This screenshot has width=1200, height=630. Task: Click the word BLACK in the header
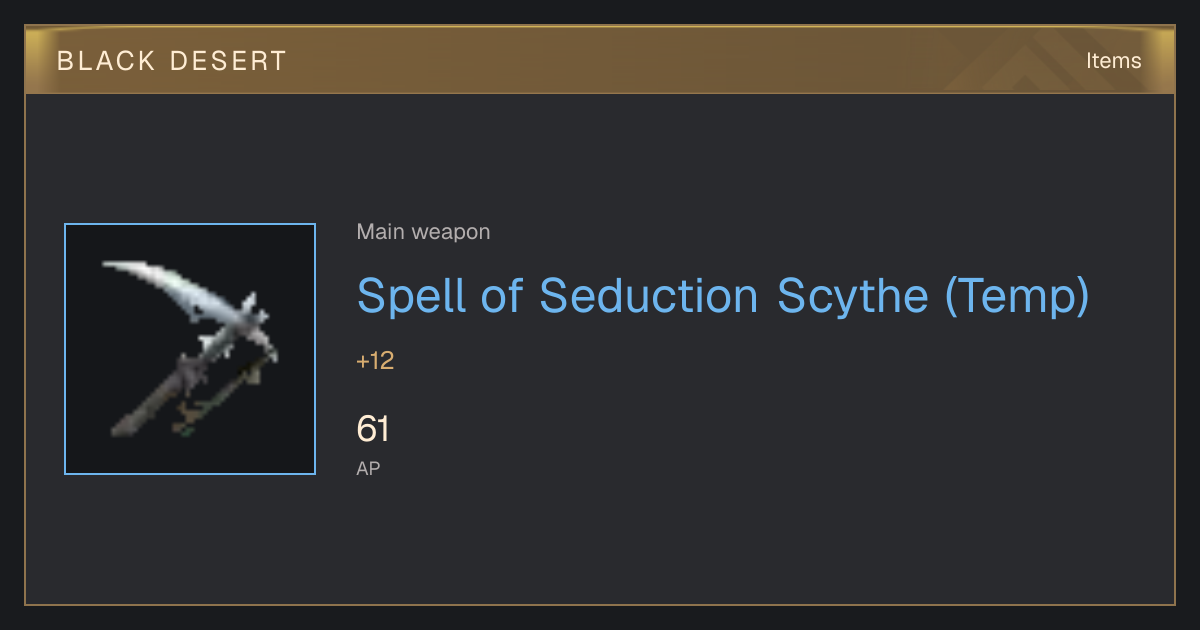click(x=106, y=61)
